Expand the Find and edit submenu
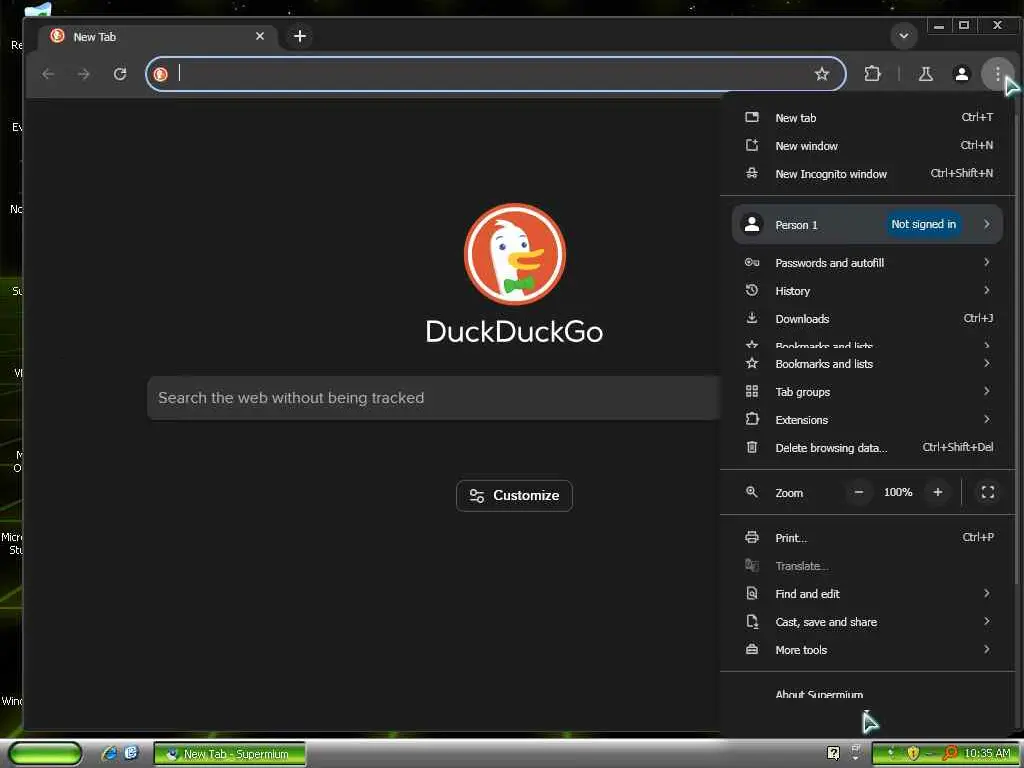Image resolution: width=1024 pixels, height=768 pixels. point(869,594)
